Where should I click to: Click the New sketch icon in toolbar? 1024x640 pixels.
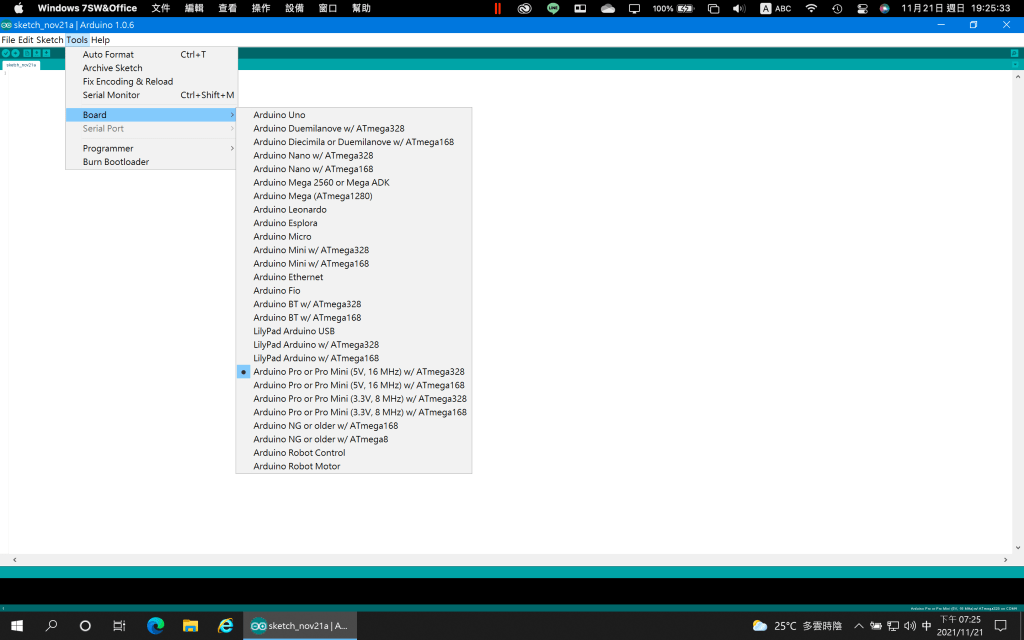[26, 53]
